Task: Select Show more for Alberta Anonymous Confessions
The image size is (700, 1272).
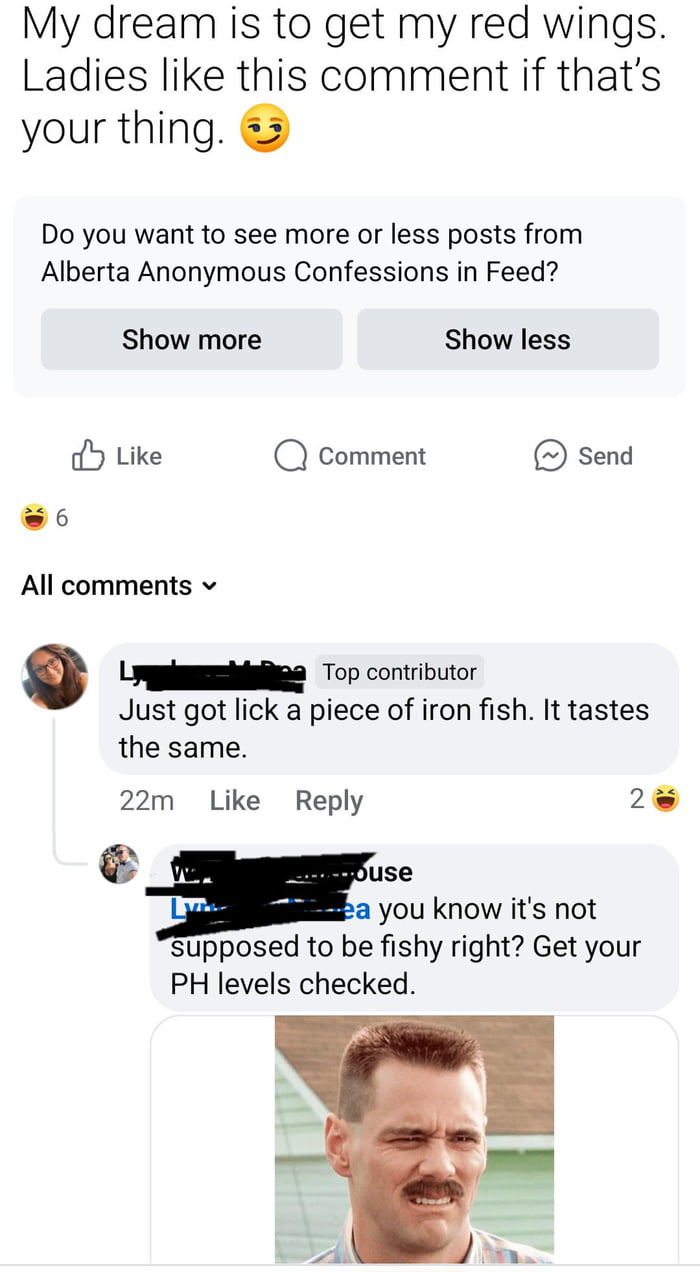Action: tap(191, 340)
